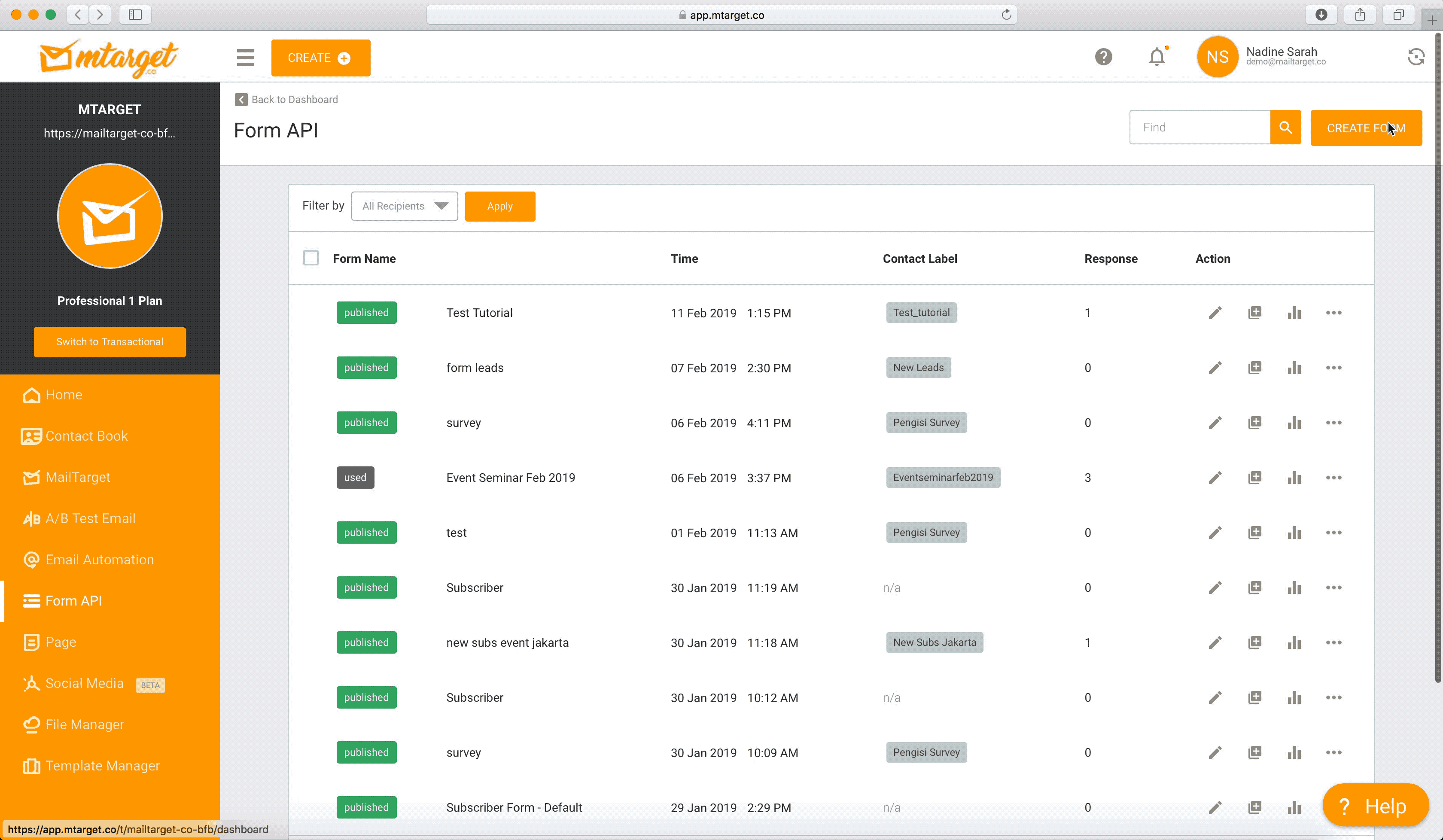Open the help question mark icon in header
This screenshot has height=840, width=1443.
click(1103, 57)
